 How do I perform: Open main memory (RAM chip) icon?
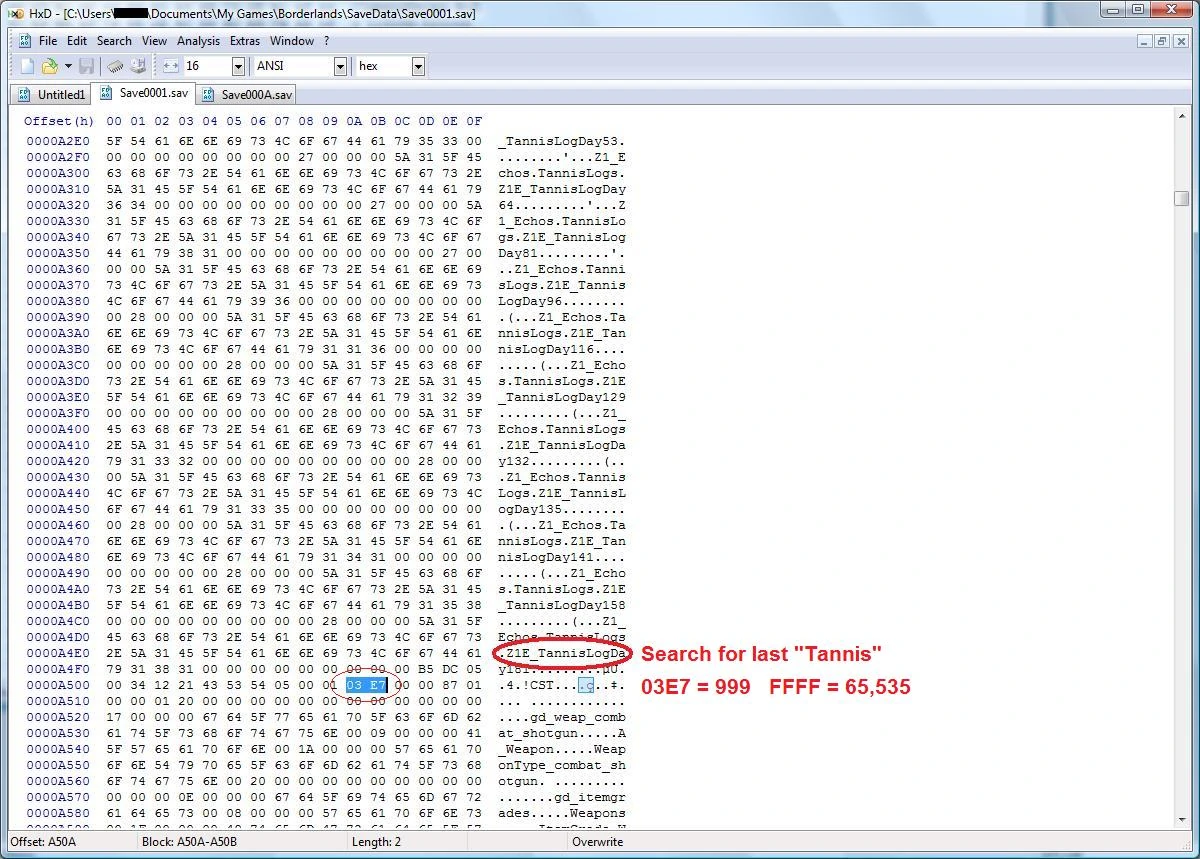click(x=116, y=66)
